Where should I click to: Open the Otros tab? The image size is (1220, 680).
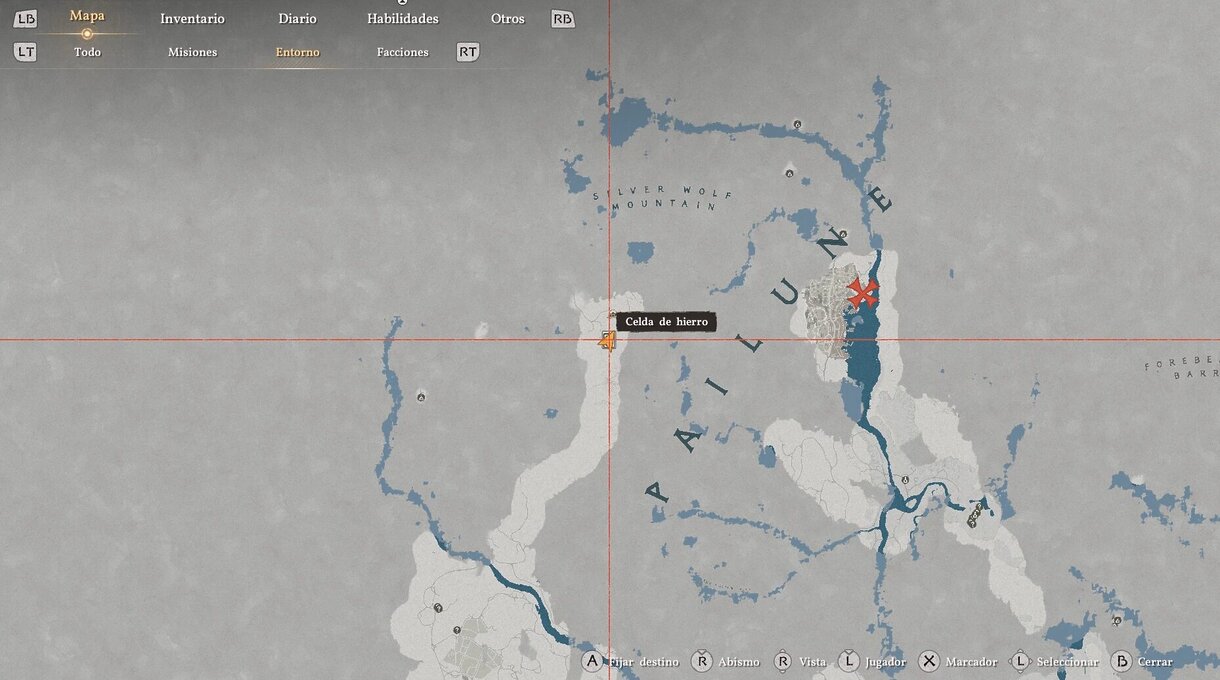coord(508,19)
